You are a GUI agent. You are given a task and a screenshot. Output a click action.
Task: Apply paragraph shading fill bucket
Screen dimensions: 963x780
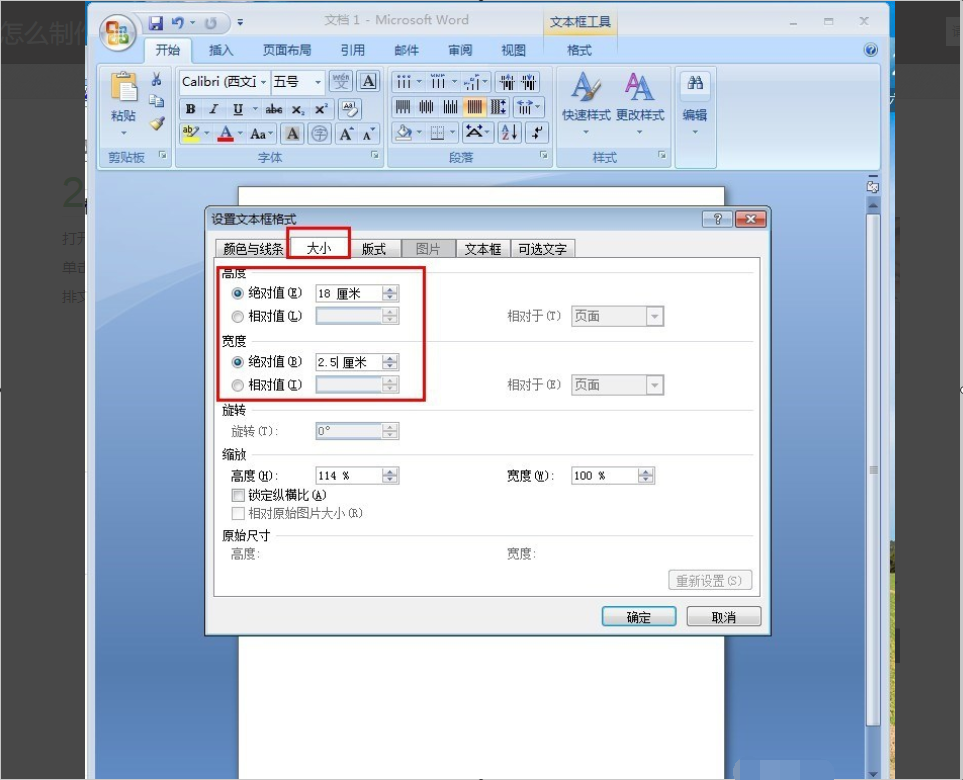tap(404, 132)
